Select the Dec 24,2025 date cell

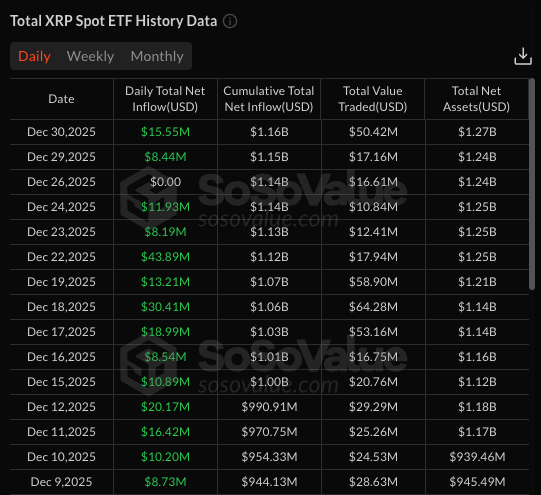(61, 207)
